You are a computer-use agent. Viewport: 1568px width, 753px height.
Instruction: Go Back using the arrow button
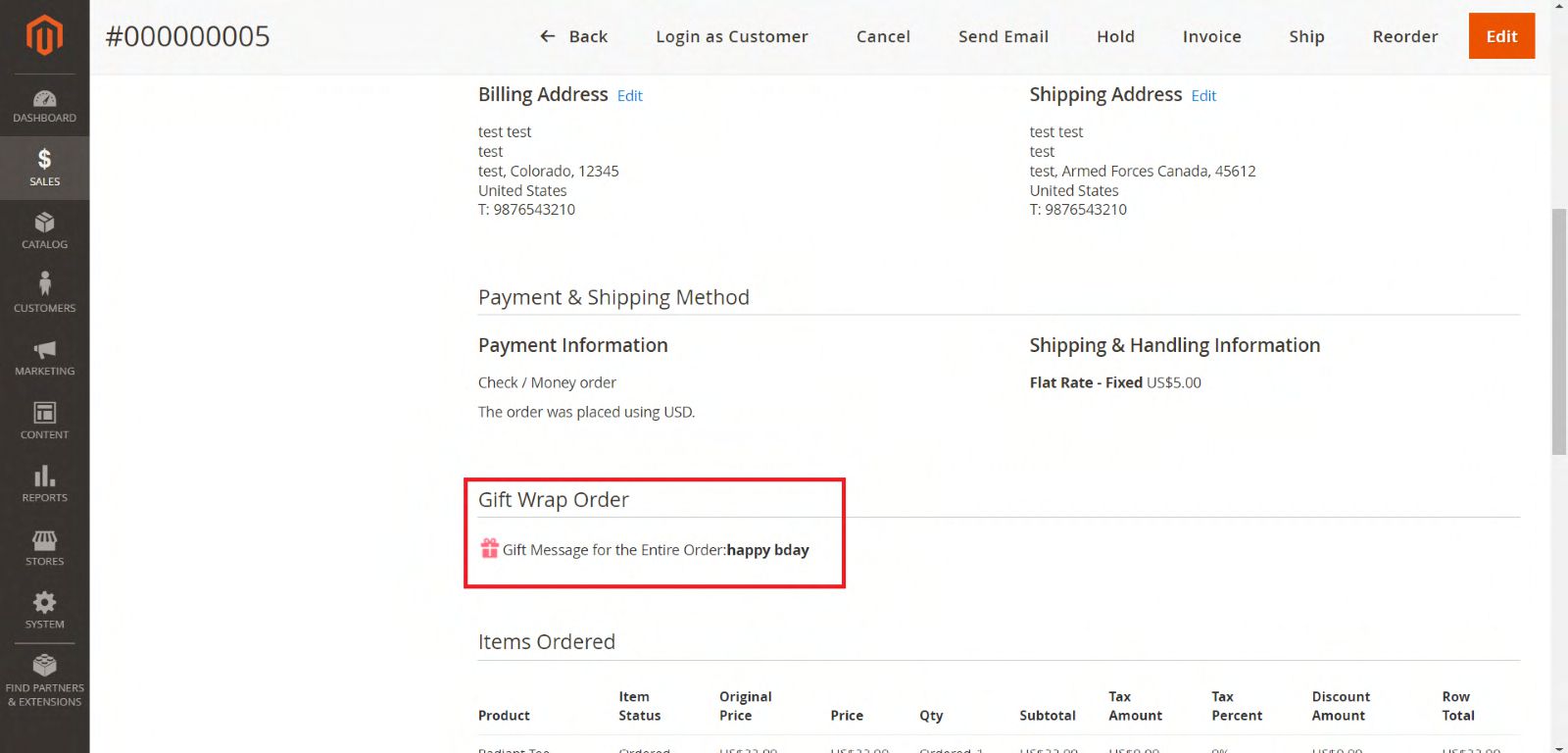tap(573, 36)
